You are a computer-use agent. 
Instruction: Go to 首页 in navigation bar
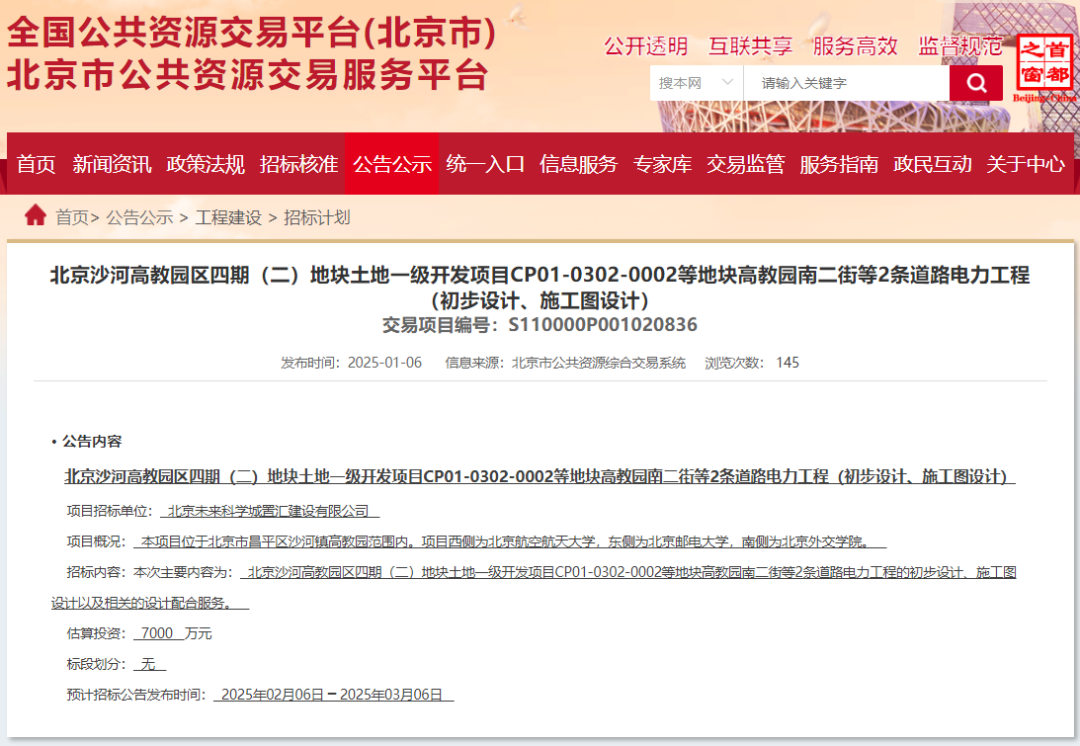(37, 164)
